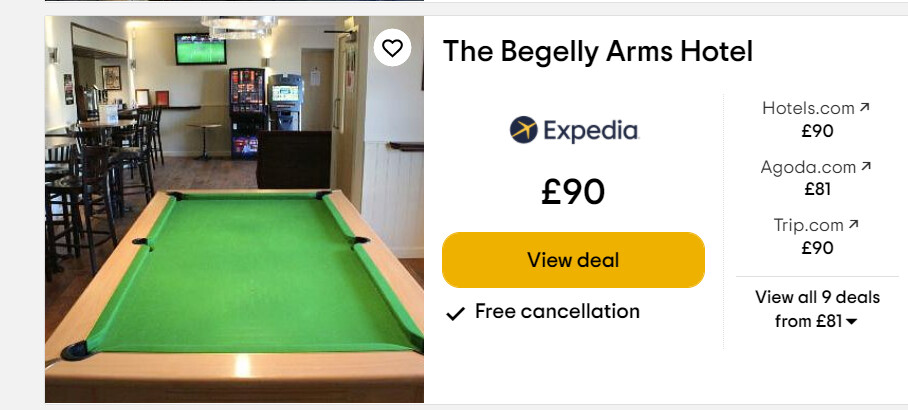Viewport: 908px width, 410px height.
Task: Click the Free cancellation checkmark icon
Action: point(455,313)
